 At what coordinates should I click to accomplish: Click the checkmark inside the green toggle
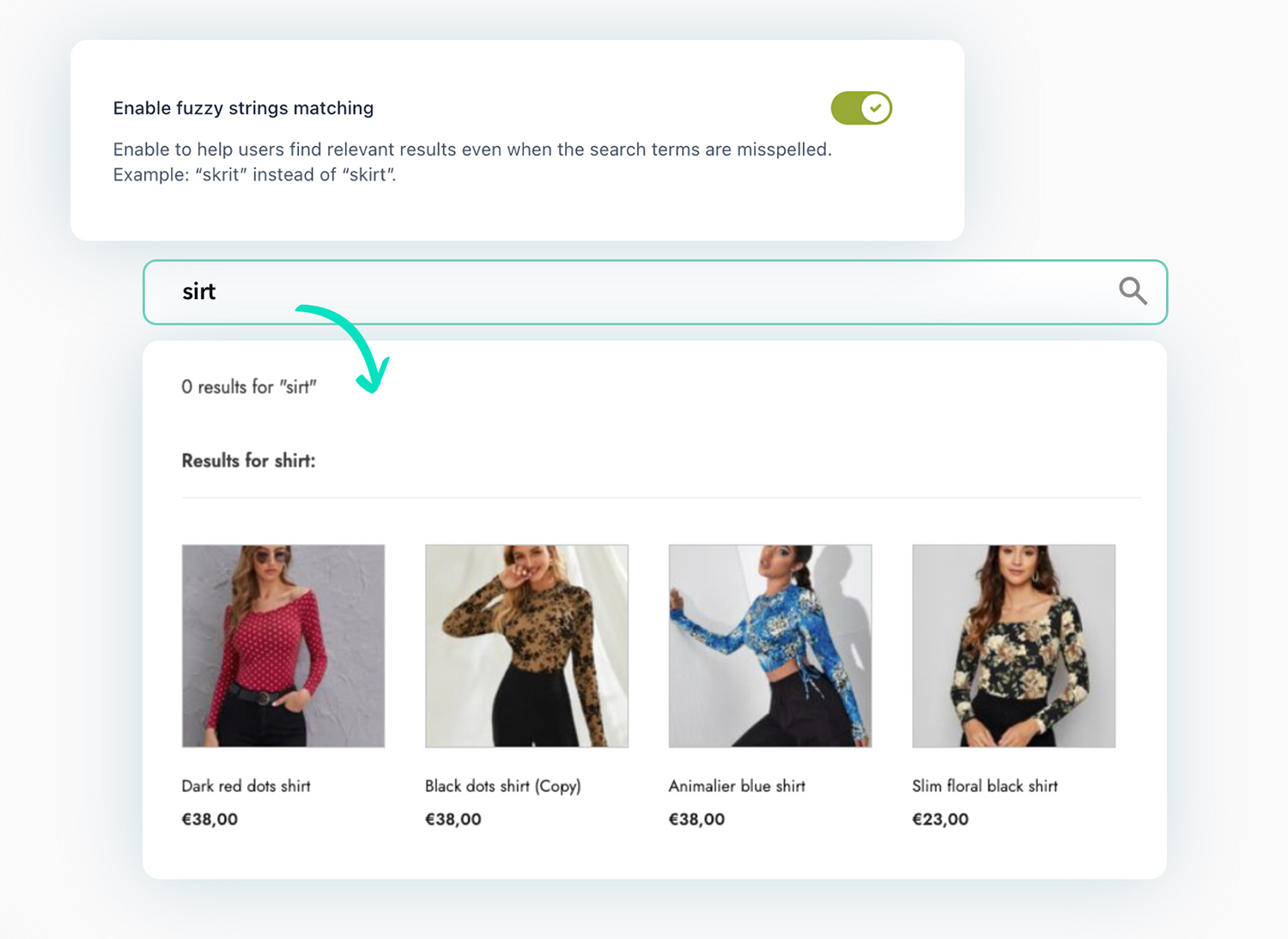click(875, 107)
